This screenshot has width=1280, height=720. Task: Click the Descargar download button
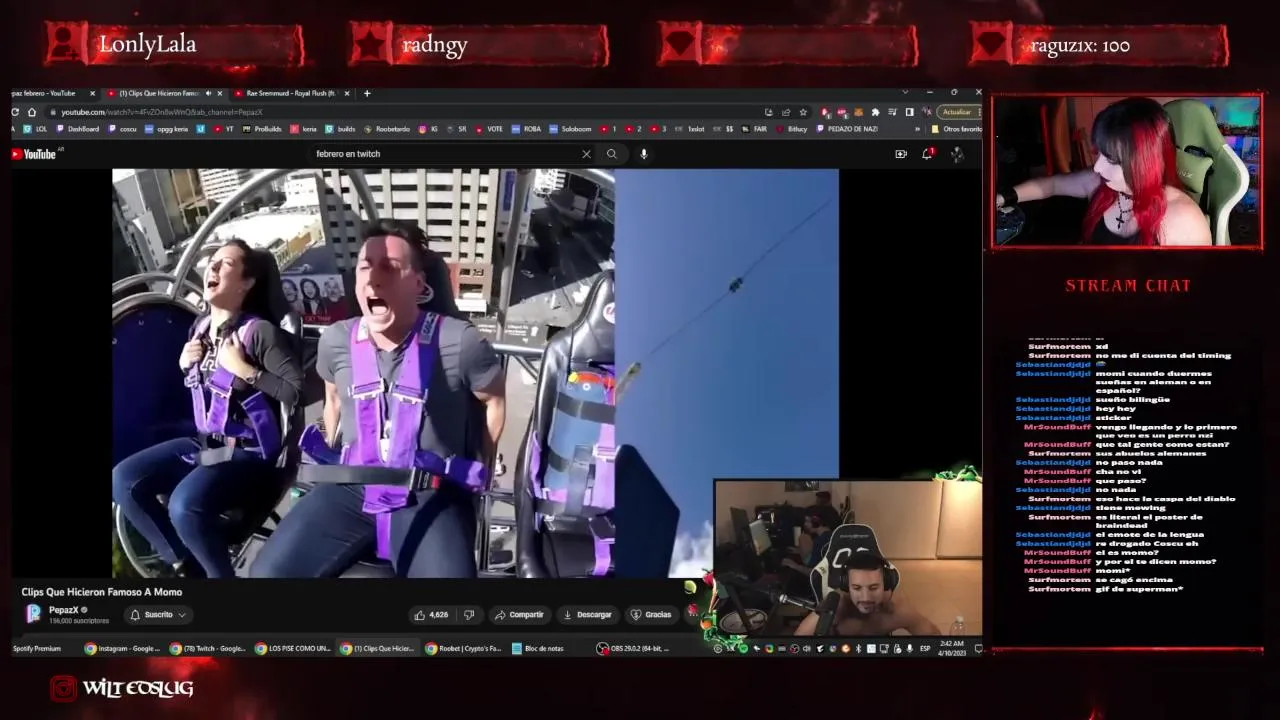click(x=587, y=615)
